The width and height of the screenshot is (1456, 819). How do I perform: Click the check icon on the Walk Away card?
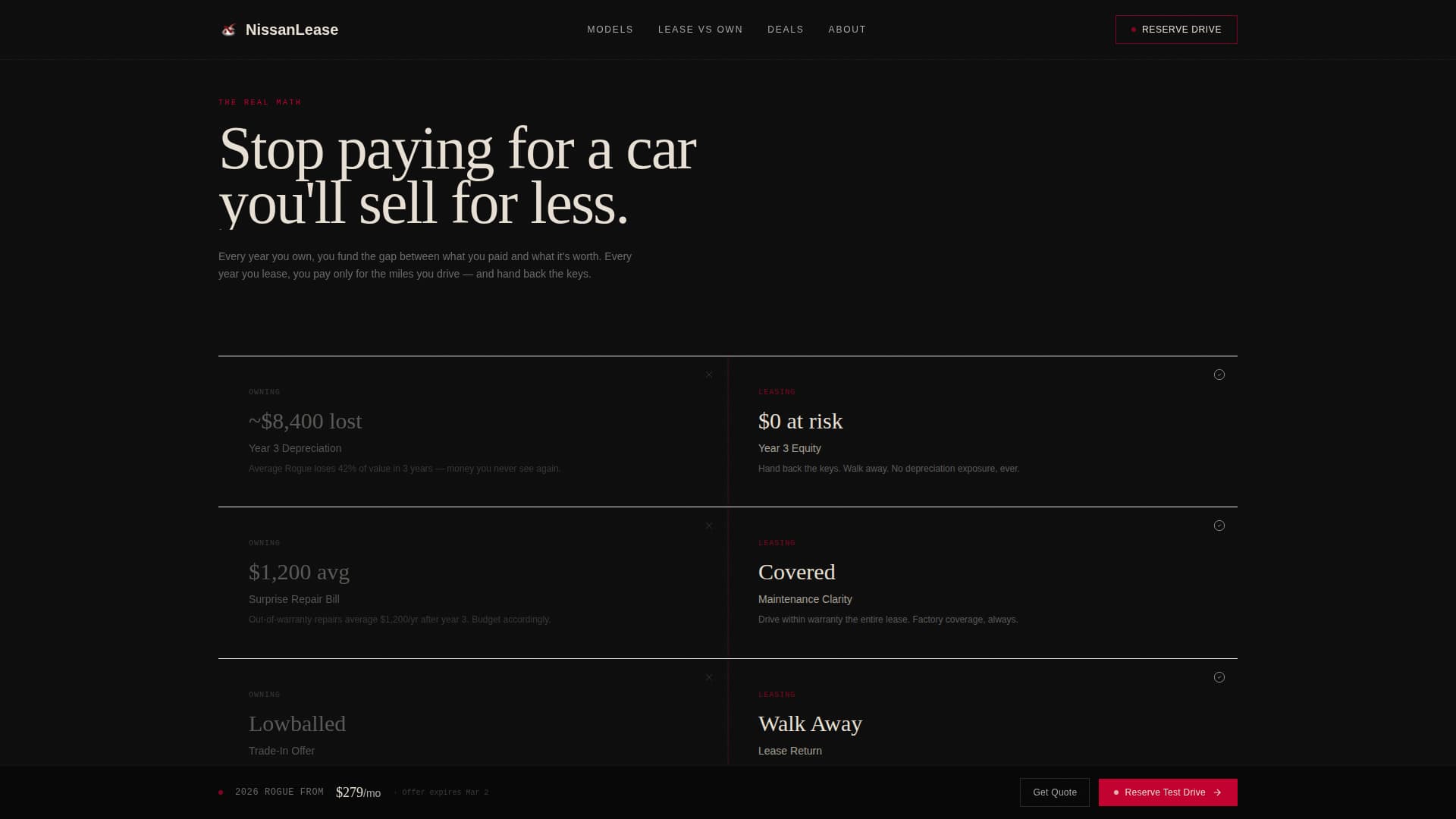[1219, 677]
